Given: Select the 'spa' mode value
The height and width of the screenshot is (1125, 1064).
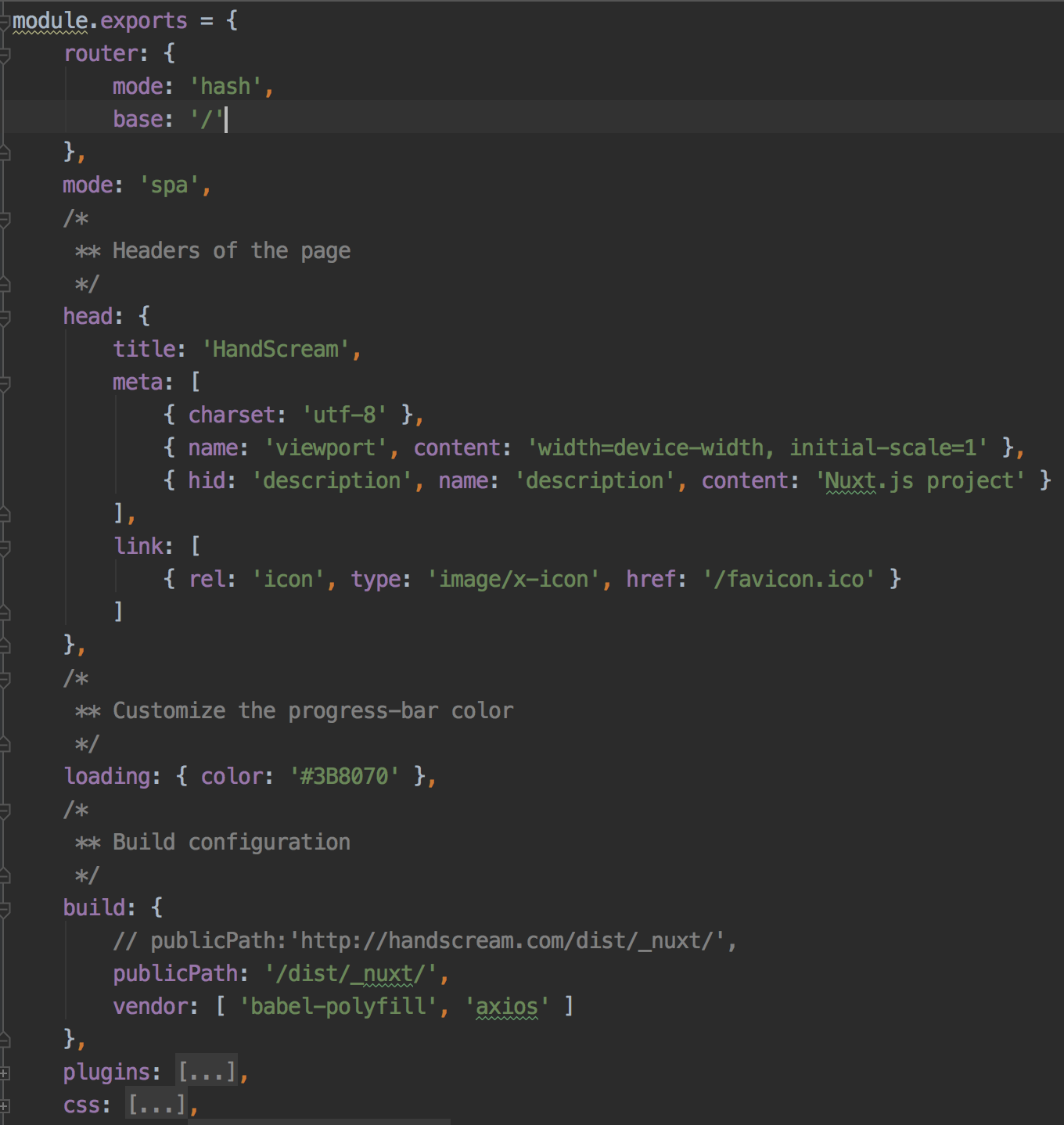Looking at the screenshot, I should (171, 185).
